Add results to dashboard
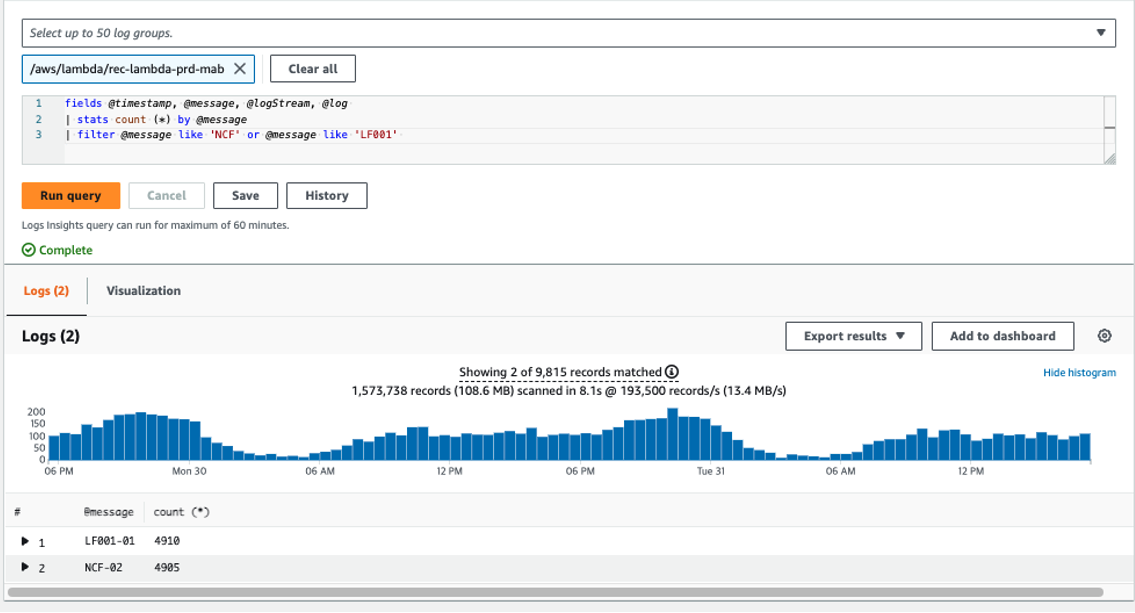This screenshot has width=1135, height=613. coord(1003,336)
